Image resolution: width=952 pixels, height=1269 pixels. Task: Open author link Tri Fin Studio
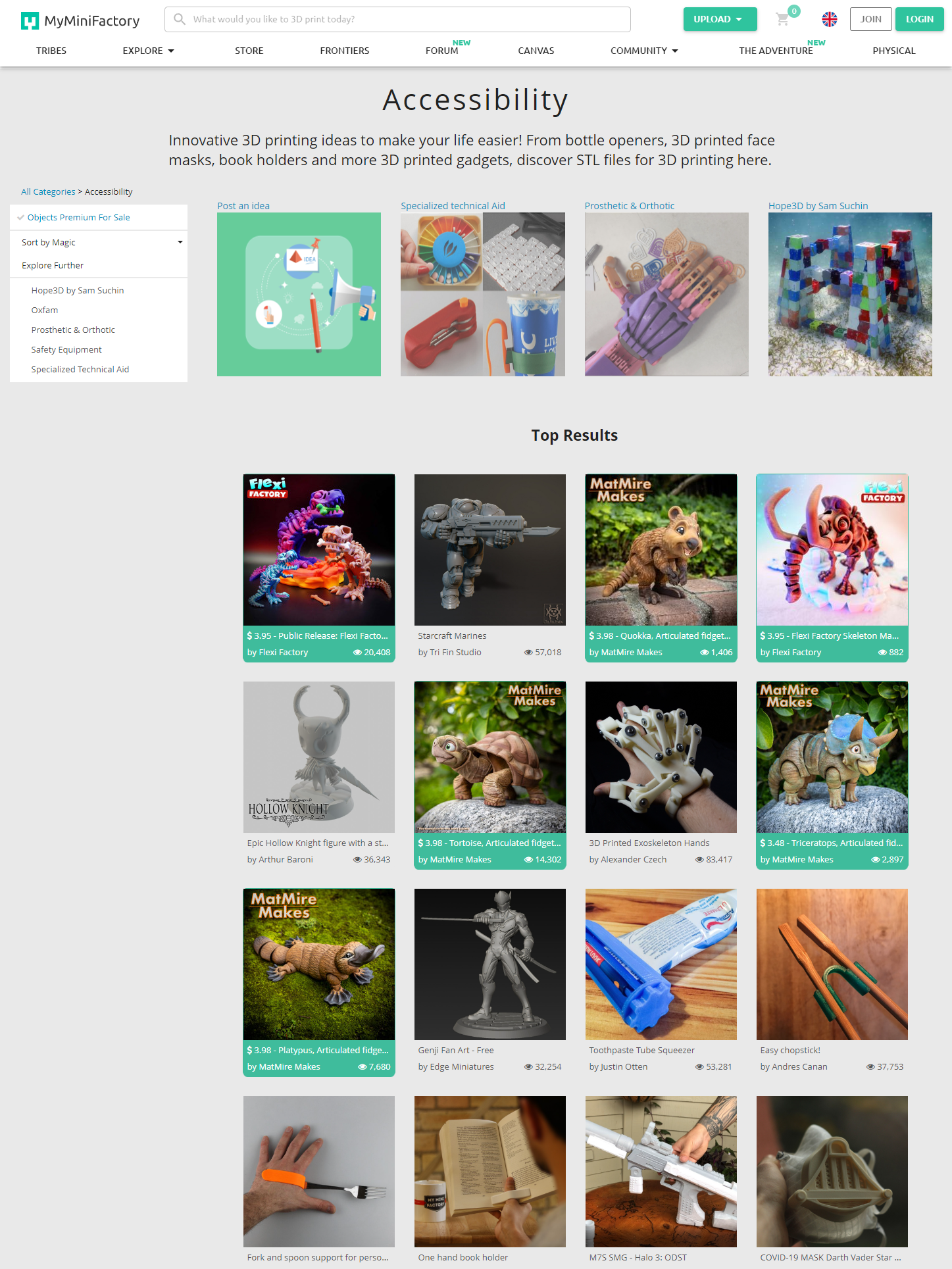(x=455, y=653)
